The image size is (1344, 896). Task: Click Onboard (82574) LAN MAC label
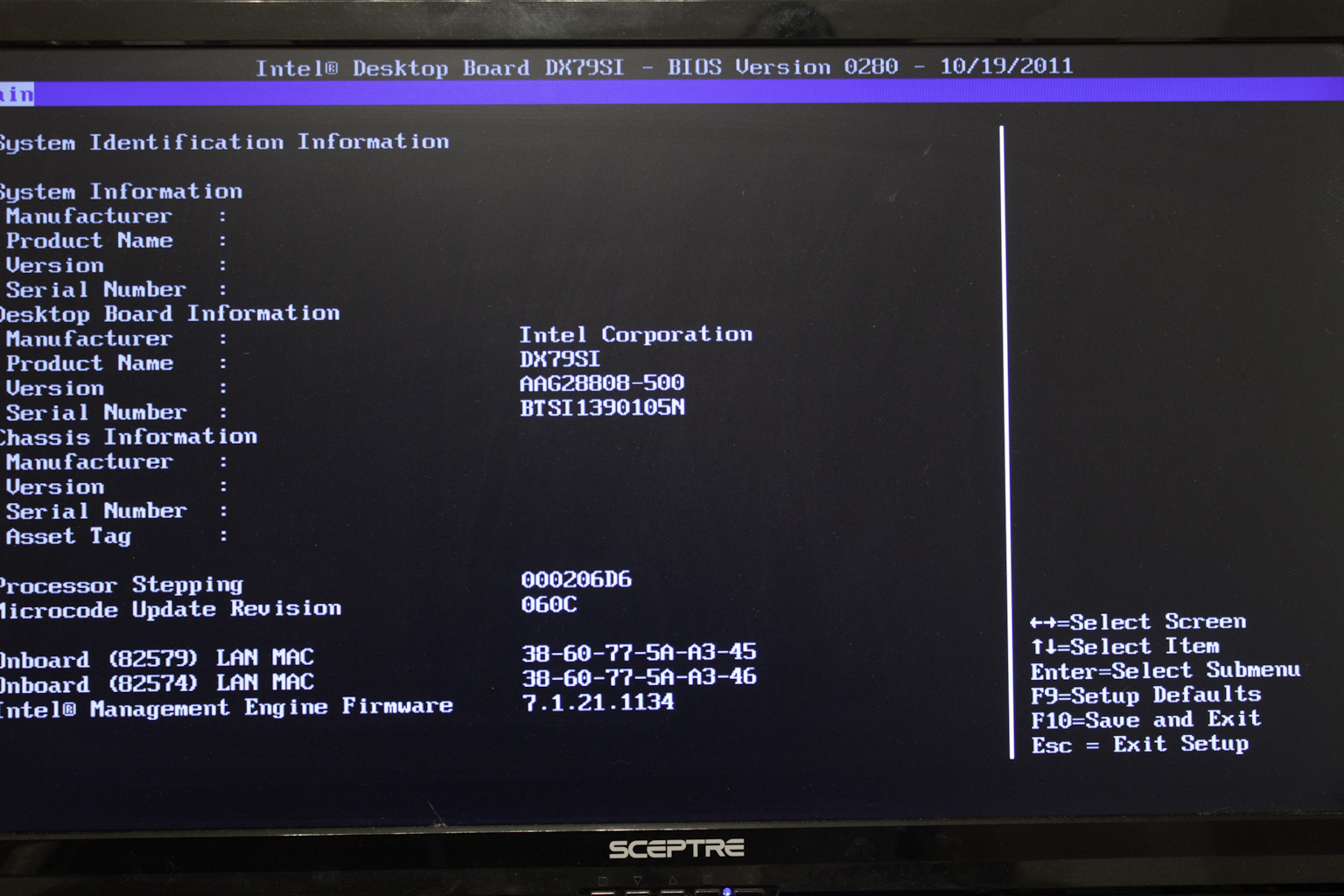click(x=157, y=682)
